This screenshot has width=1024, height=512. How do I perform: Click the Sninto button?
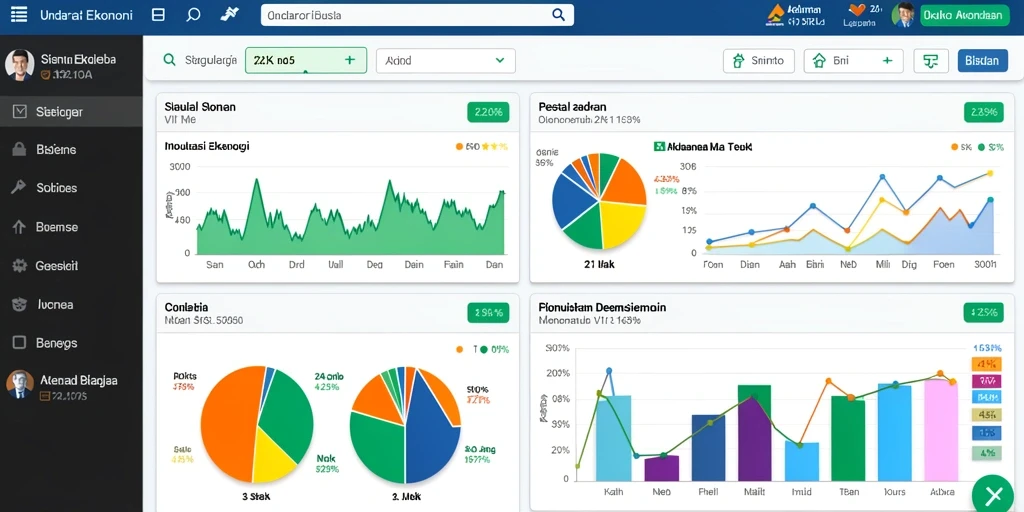759,61
